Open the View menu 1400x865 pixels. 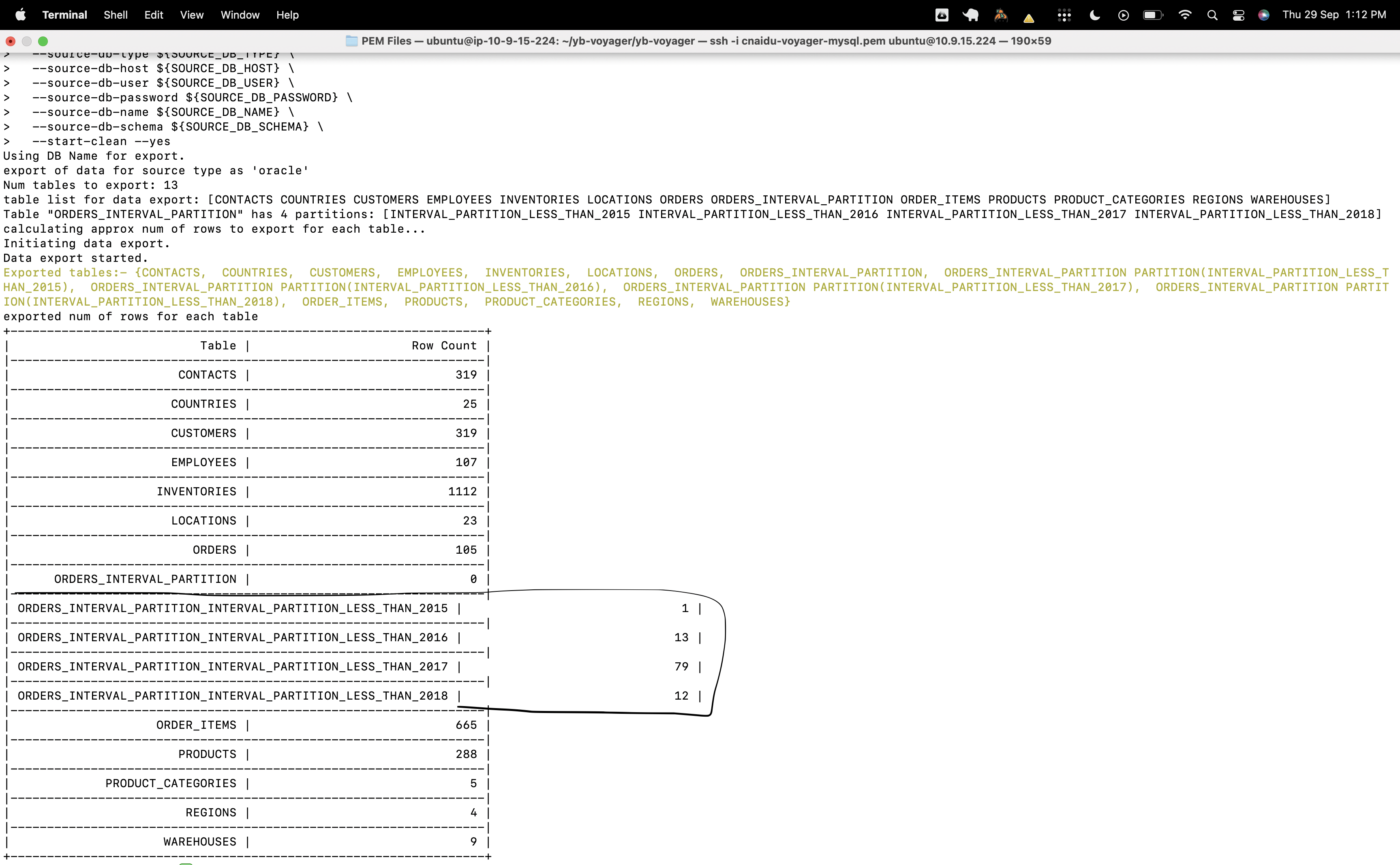pyautogui.click(x=192, y=15)
